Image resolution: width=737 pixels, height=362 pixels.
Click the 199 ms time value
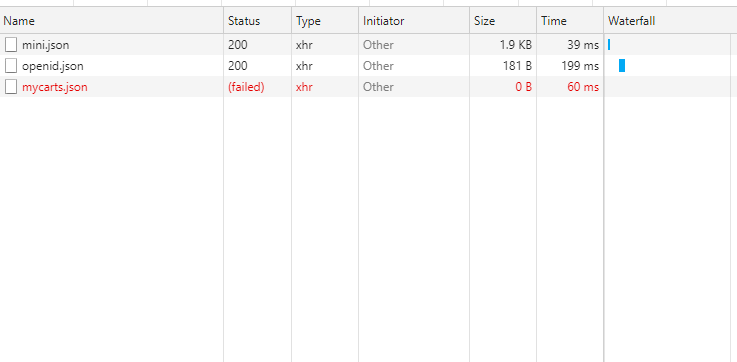pyautogui.click(x=580, y=66)
